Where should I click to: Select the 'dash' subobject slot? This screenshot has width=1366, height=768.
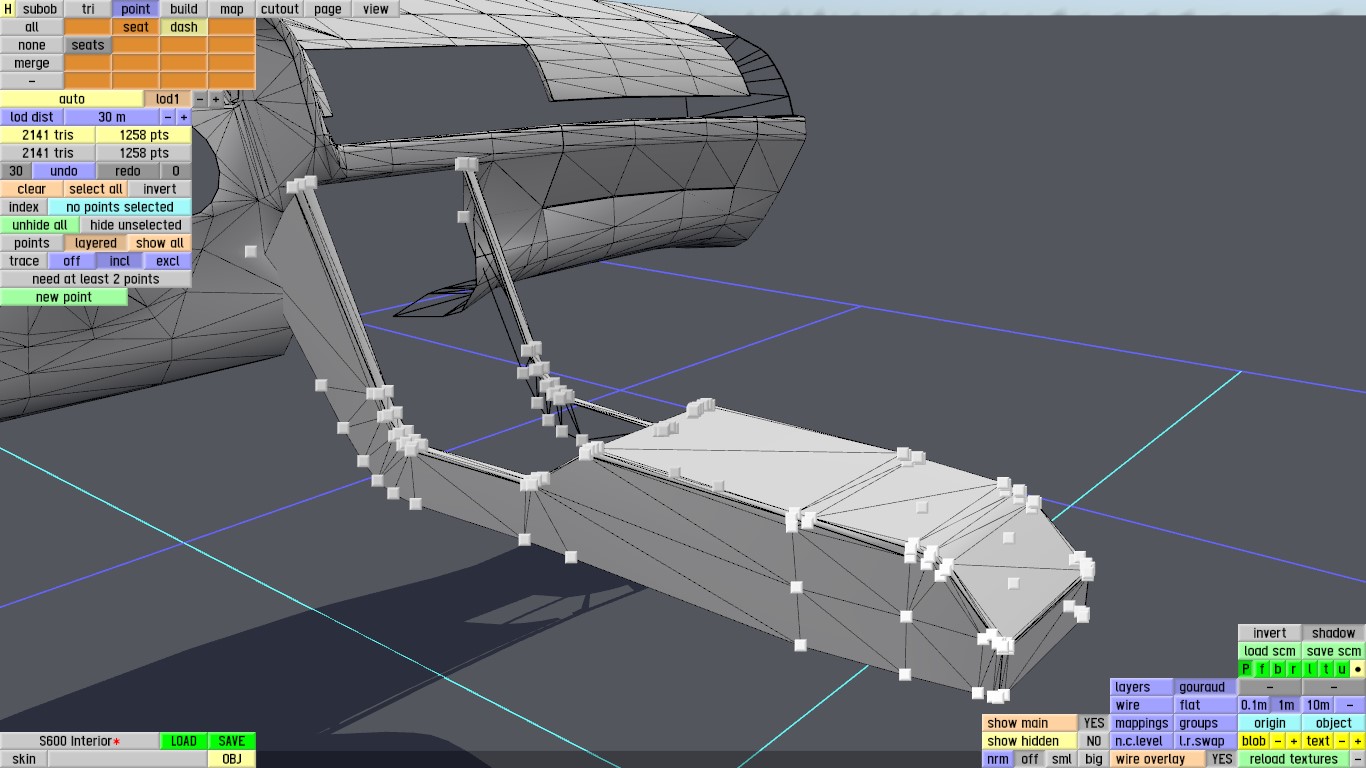pos(184,27)
